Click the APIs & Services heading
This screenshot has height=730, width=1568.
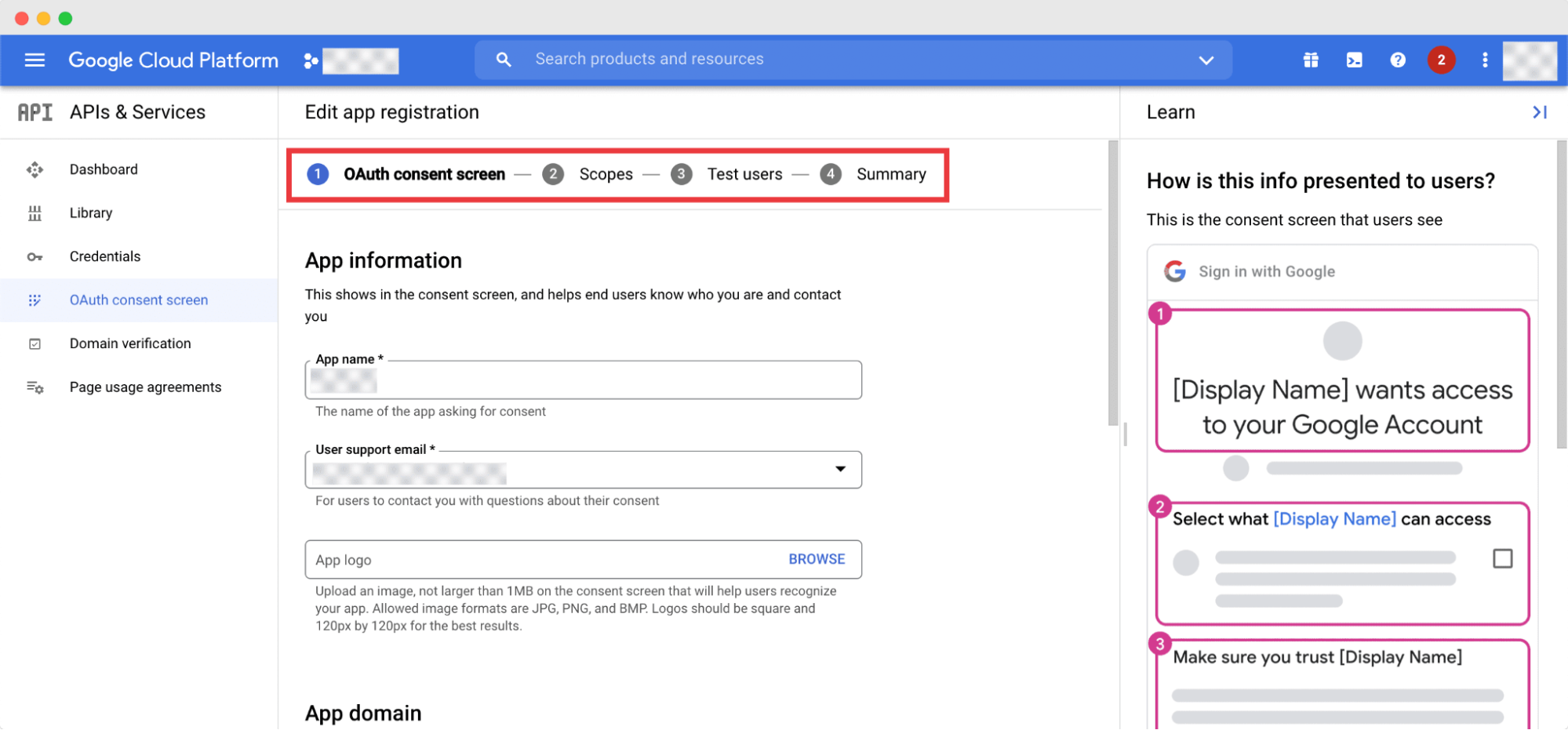click(x=137, y=112)
